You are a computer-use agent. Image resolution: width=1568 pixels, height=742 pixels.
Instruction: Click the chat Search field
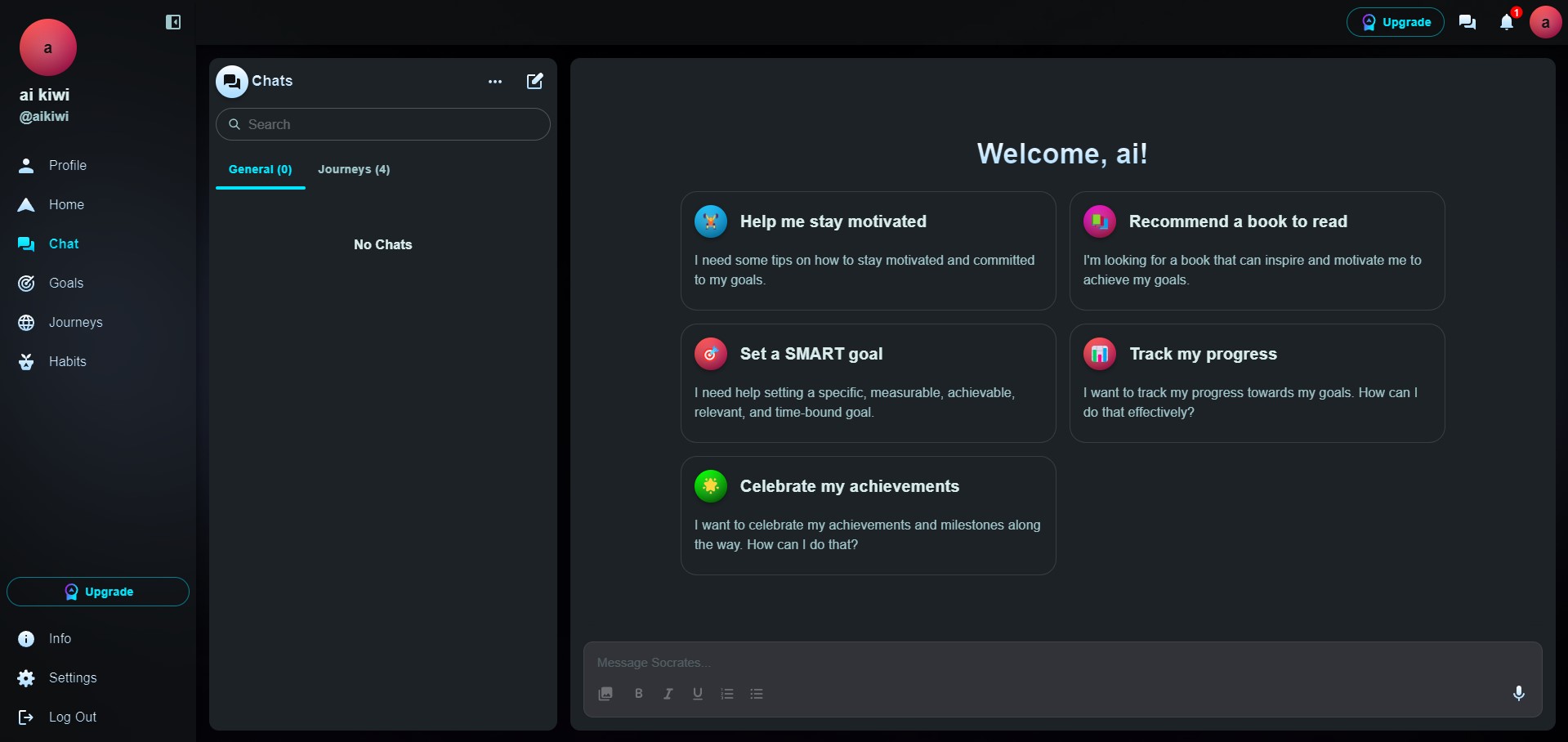pos(383,124)
